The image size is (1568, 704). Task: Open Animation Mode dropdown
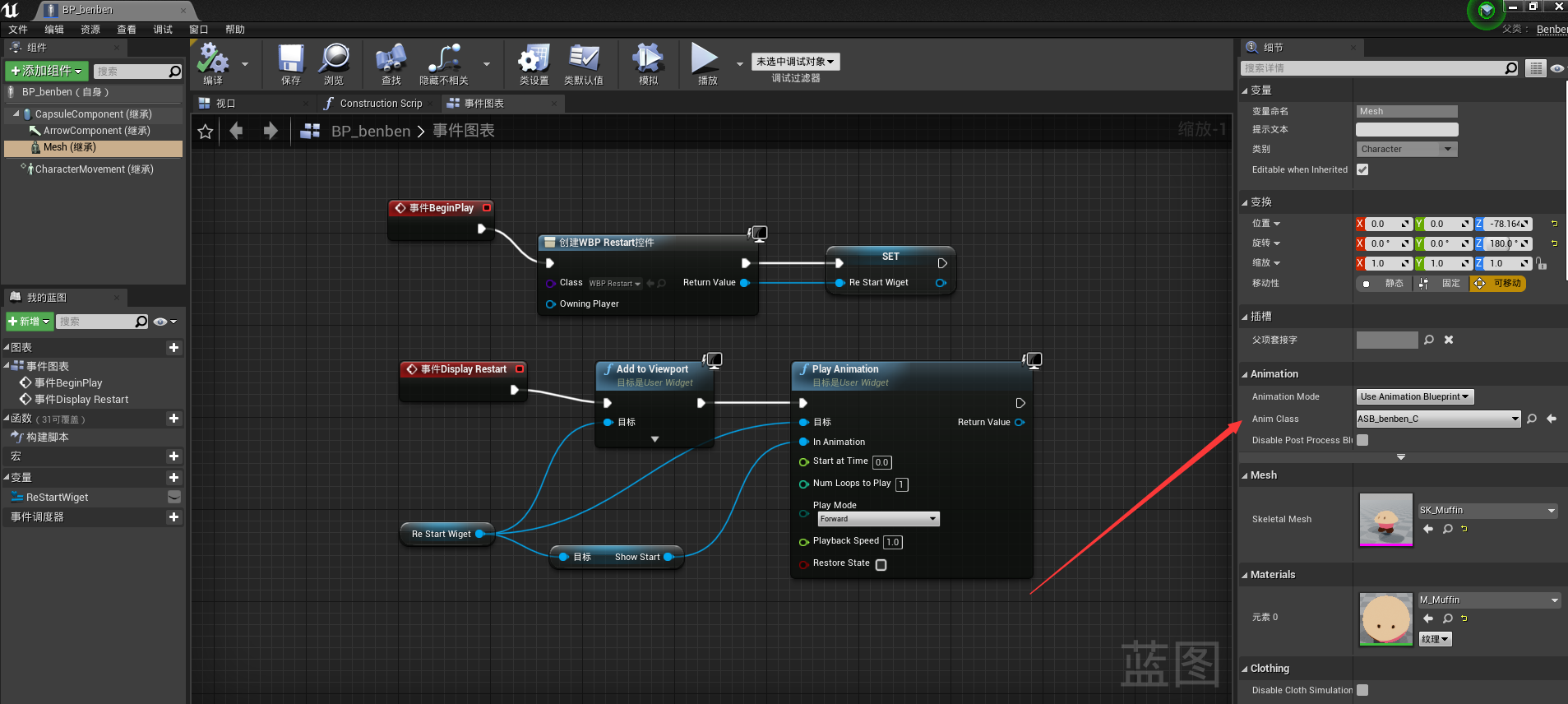pos(1414,396)
